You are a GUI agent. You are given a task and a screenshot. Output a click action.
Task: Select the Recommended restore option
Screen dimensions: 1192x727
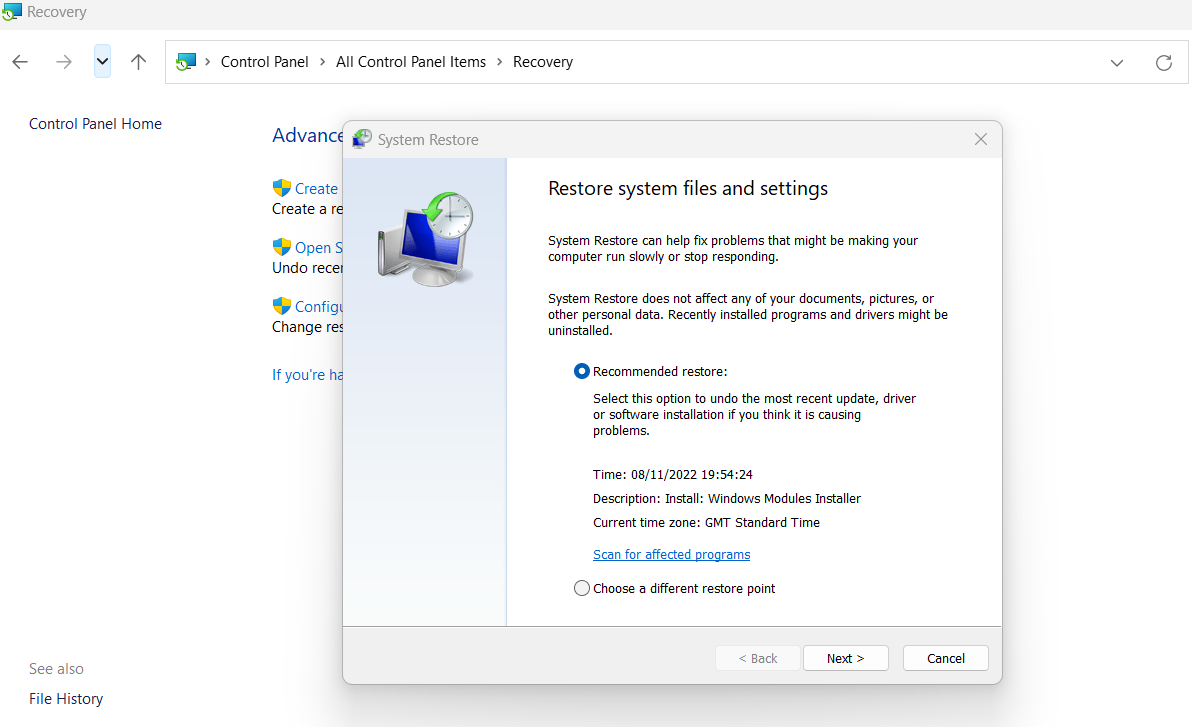[x=582, y=371]
